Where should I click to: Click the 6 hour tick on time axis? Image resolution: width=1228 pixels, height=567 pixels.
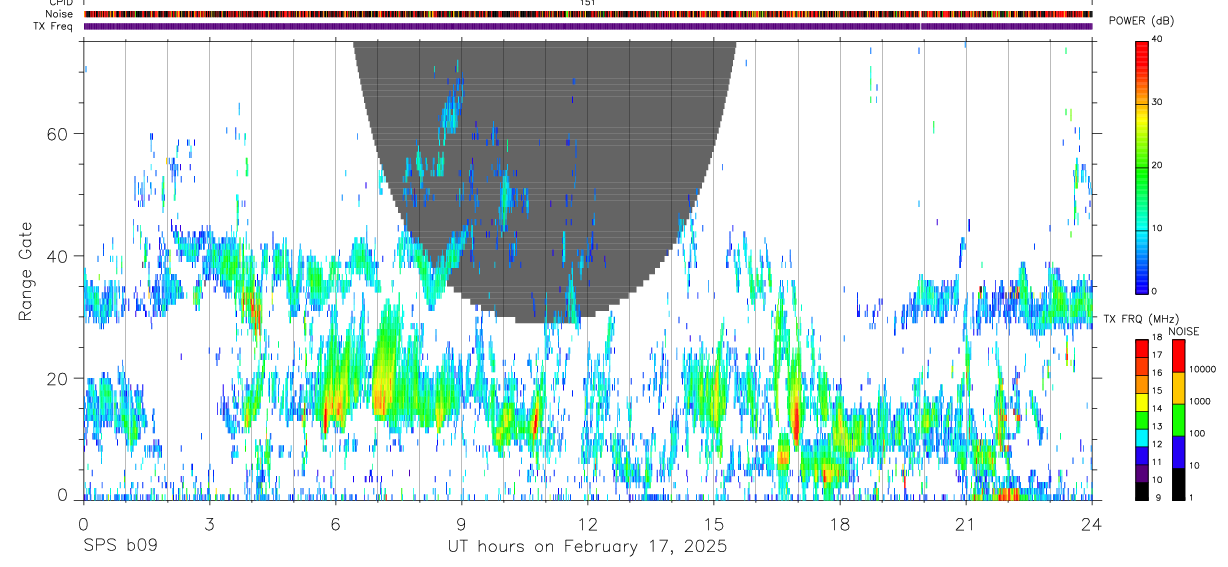(x=335, y=524)
